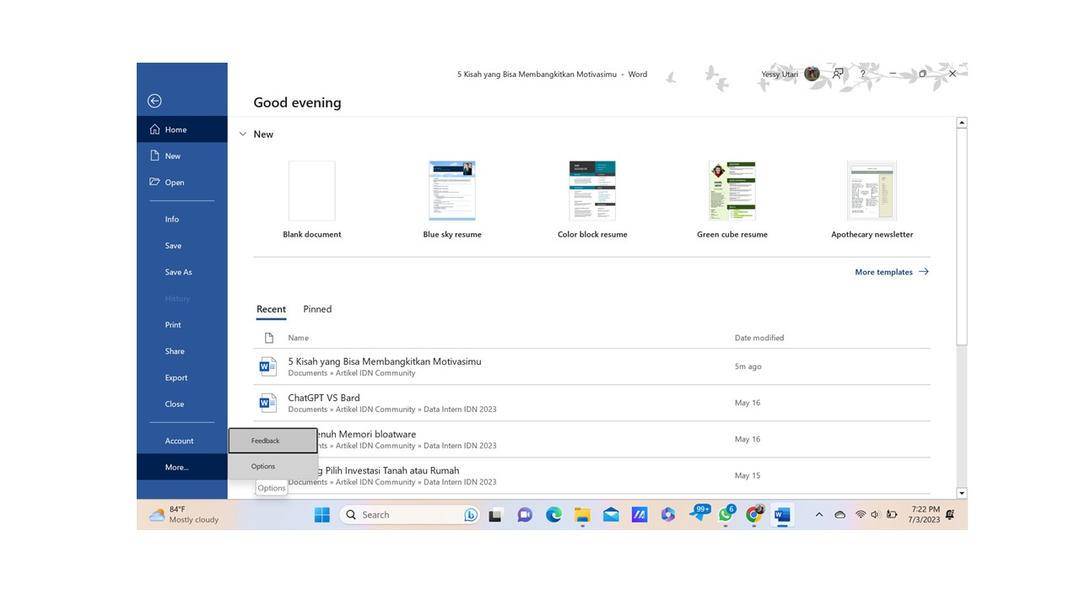The width and height of the screenshot is (1080, 608).
Task: Click the file icon in list header
Action: [269, 338]
